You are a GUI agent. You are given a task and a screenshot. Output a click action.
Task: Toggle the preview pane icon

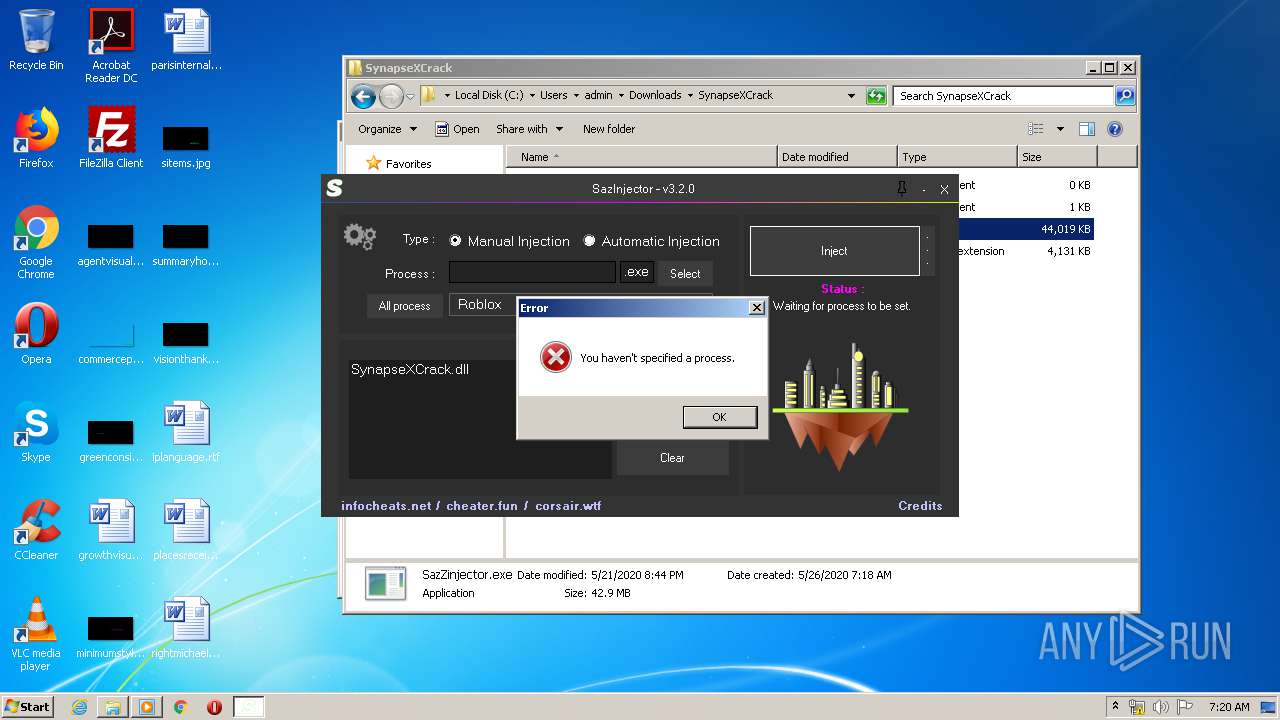pyautogui.click(x=1087, y=129)
